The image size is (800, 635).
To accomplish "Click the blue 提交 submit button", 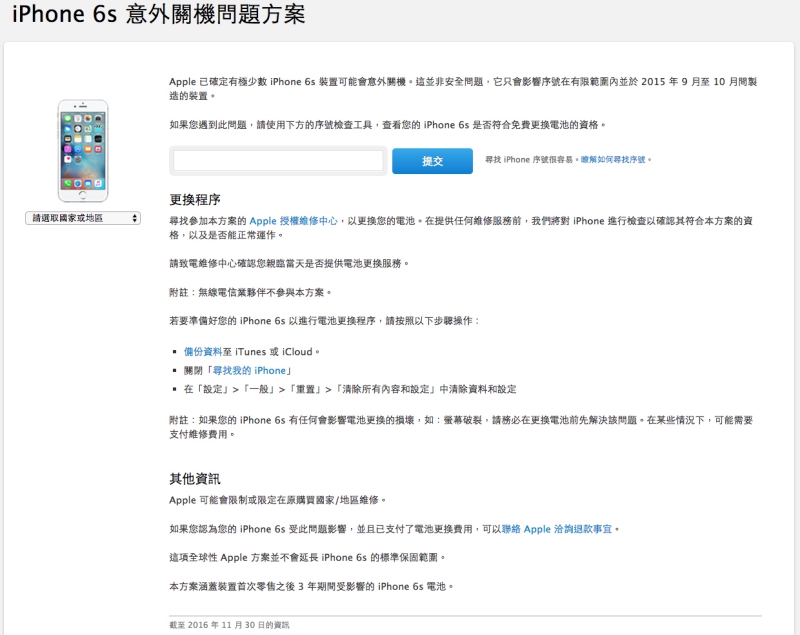I will click(432, 161).
